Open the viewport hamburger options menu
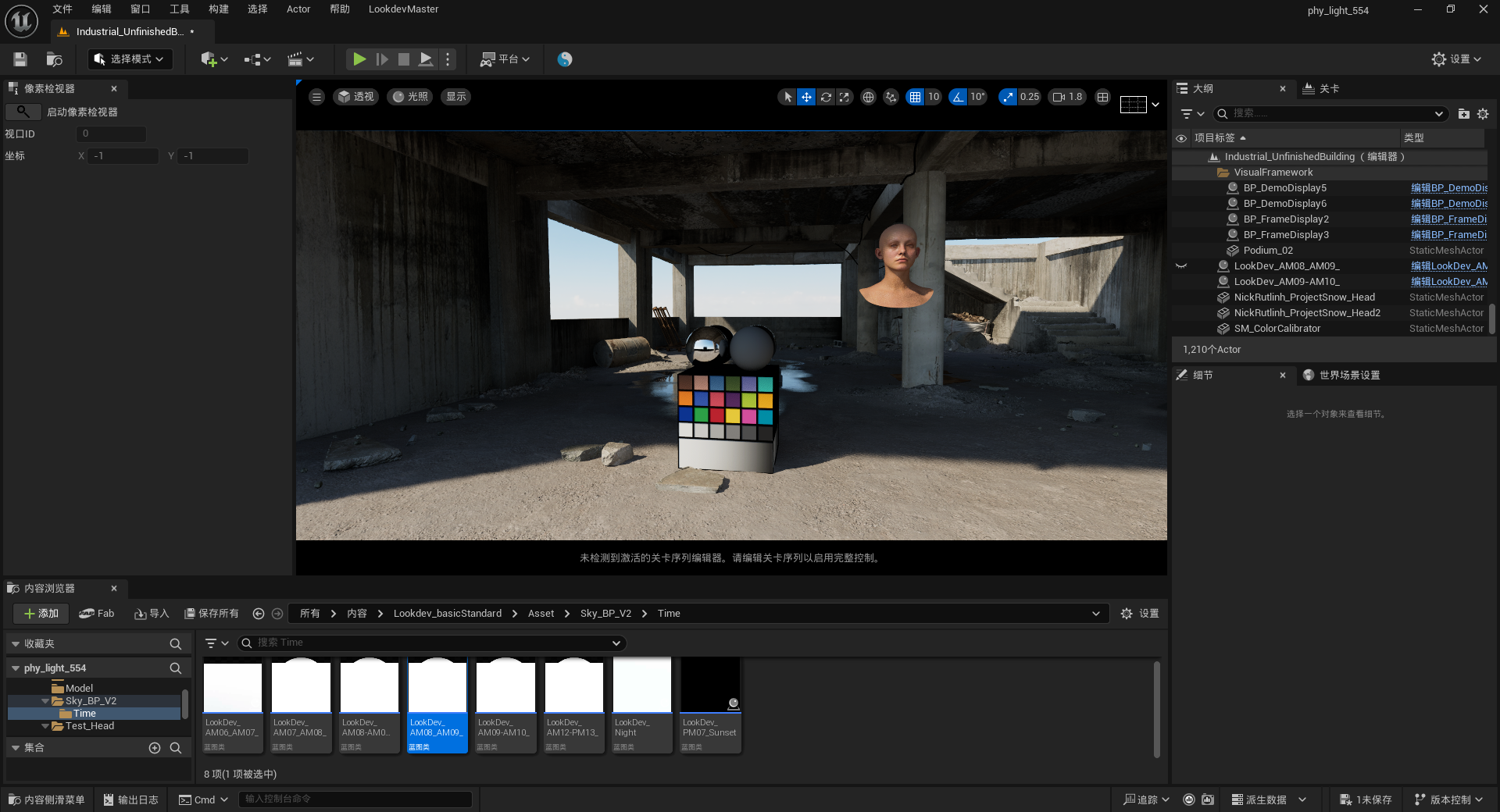This screenshot has width=1500, height=812. click(316, 97)
